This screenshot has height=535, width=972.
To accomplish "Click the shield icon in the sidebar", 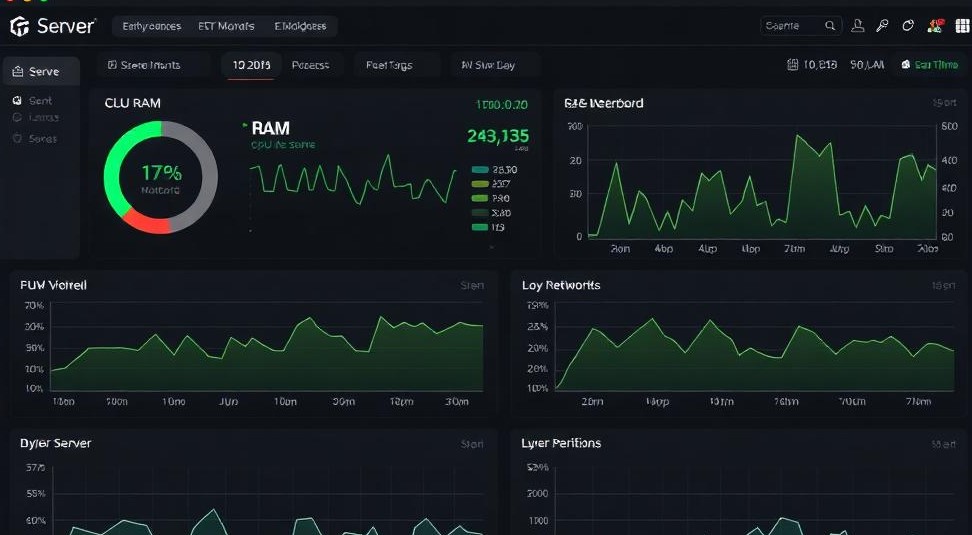I will tap(18, 139).
